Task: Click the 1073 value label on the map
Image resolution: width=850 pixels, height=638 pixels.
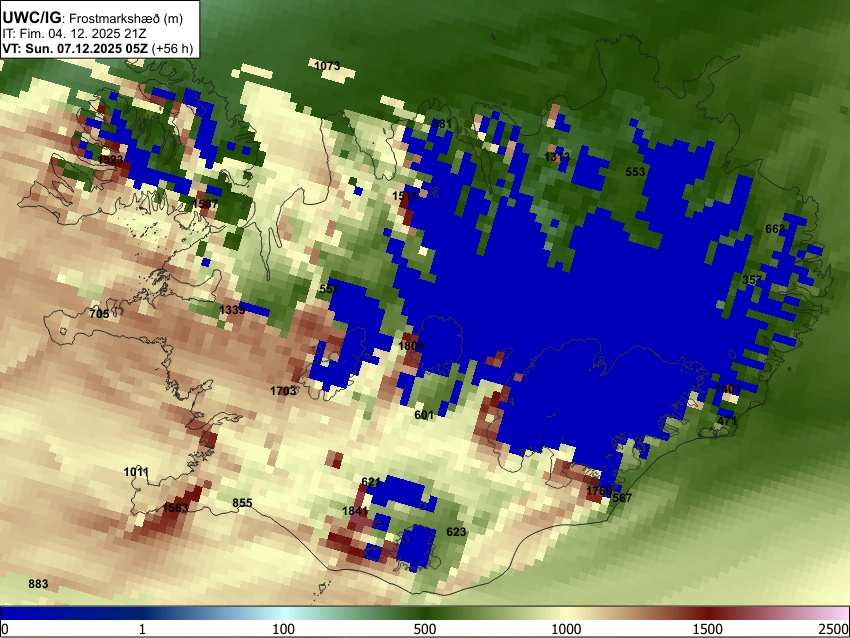Action: pyautogui.click(x=327, y=66)
